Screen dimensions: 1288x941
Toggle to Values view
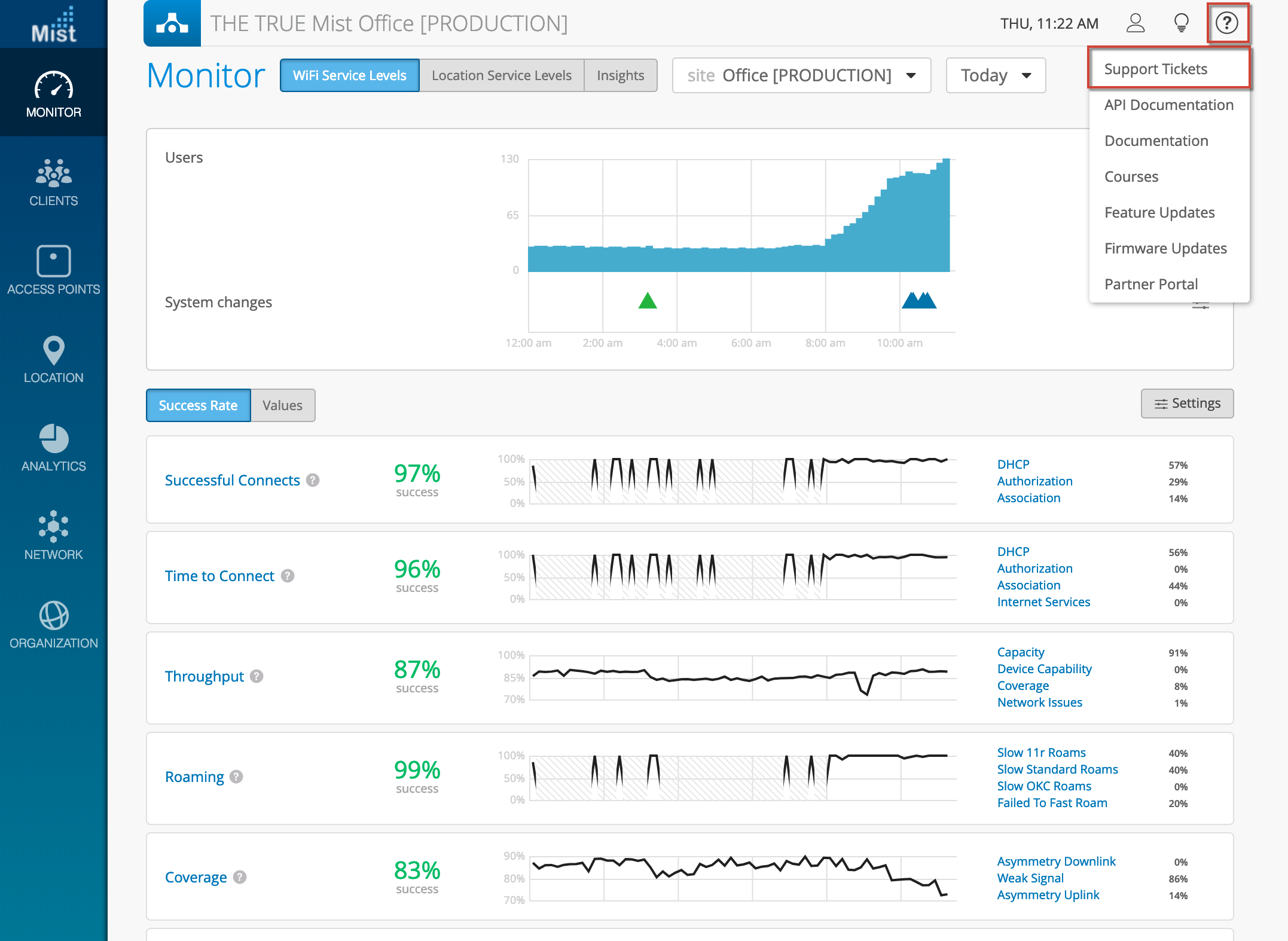282,405
